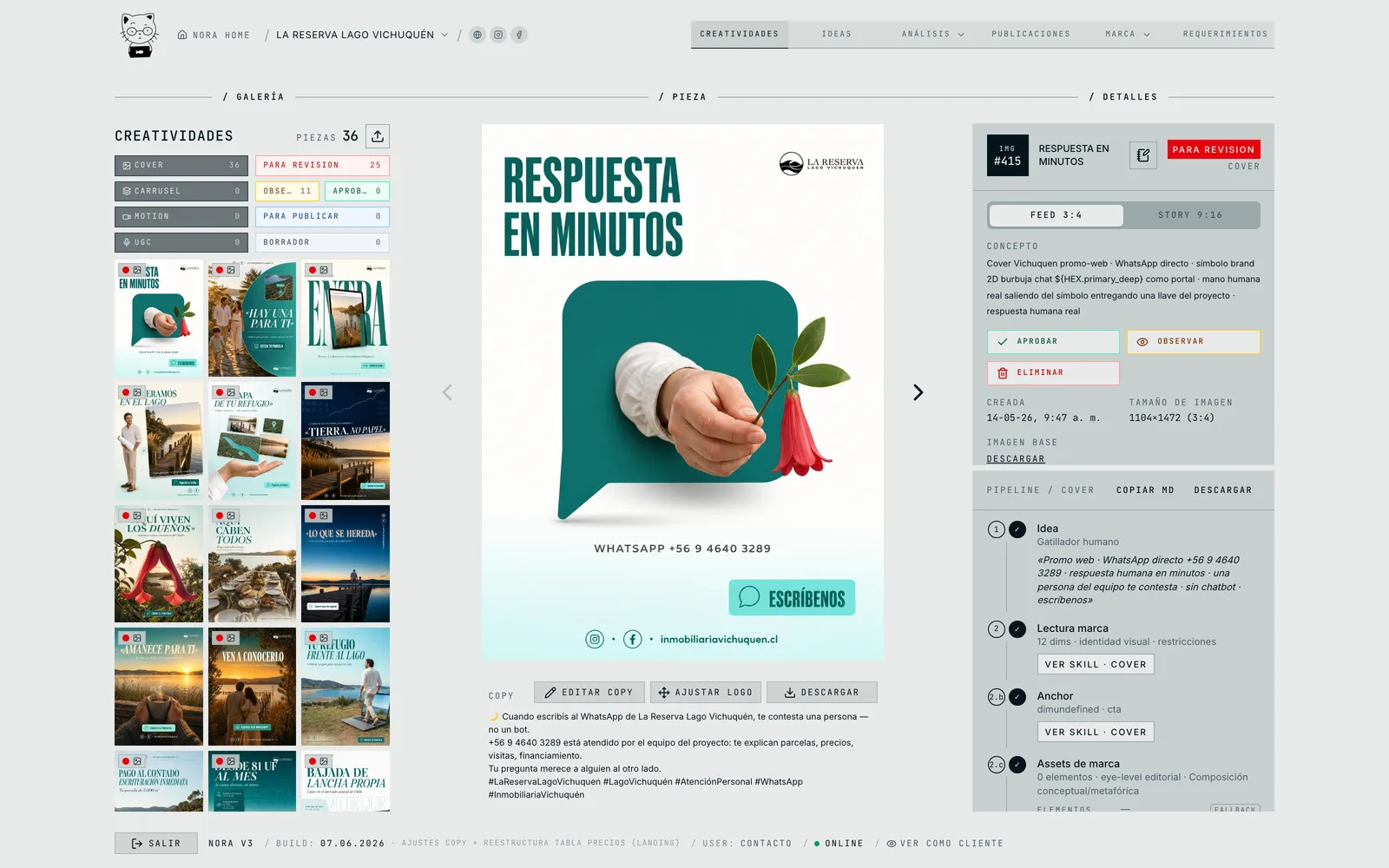Filter gallery by Motion type
The image size is (1389, 868).
(181, 216)
